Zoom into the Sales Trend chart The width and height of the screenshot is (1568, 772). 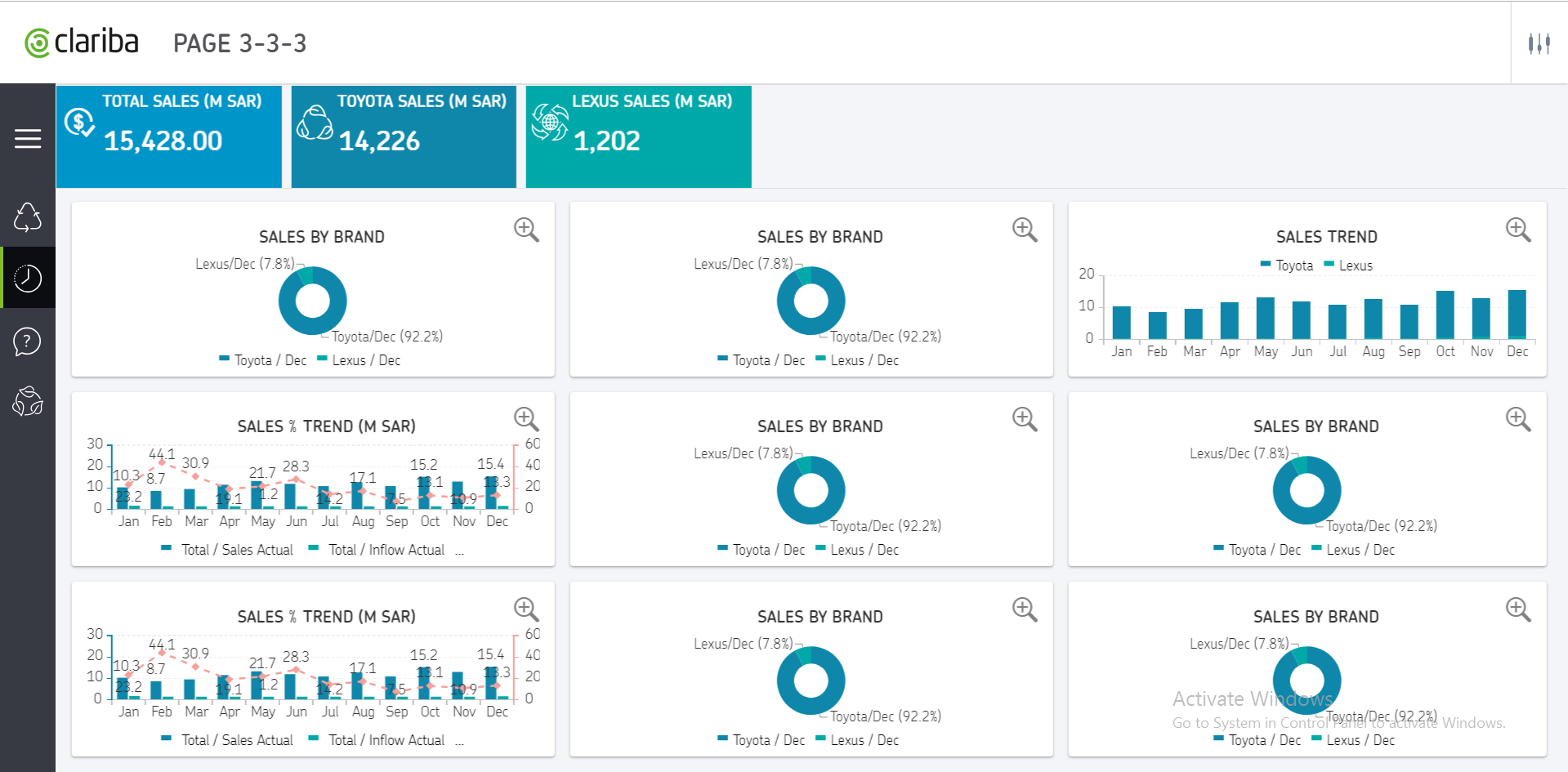coord(1518,230)
